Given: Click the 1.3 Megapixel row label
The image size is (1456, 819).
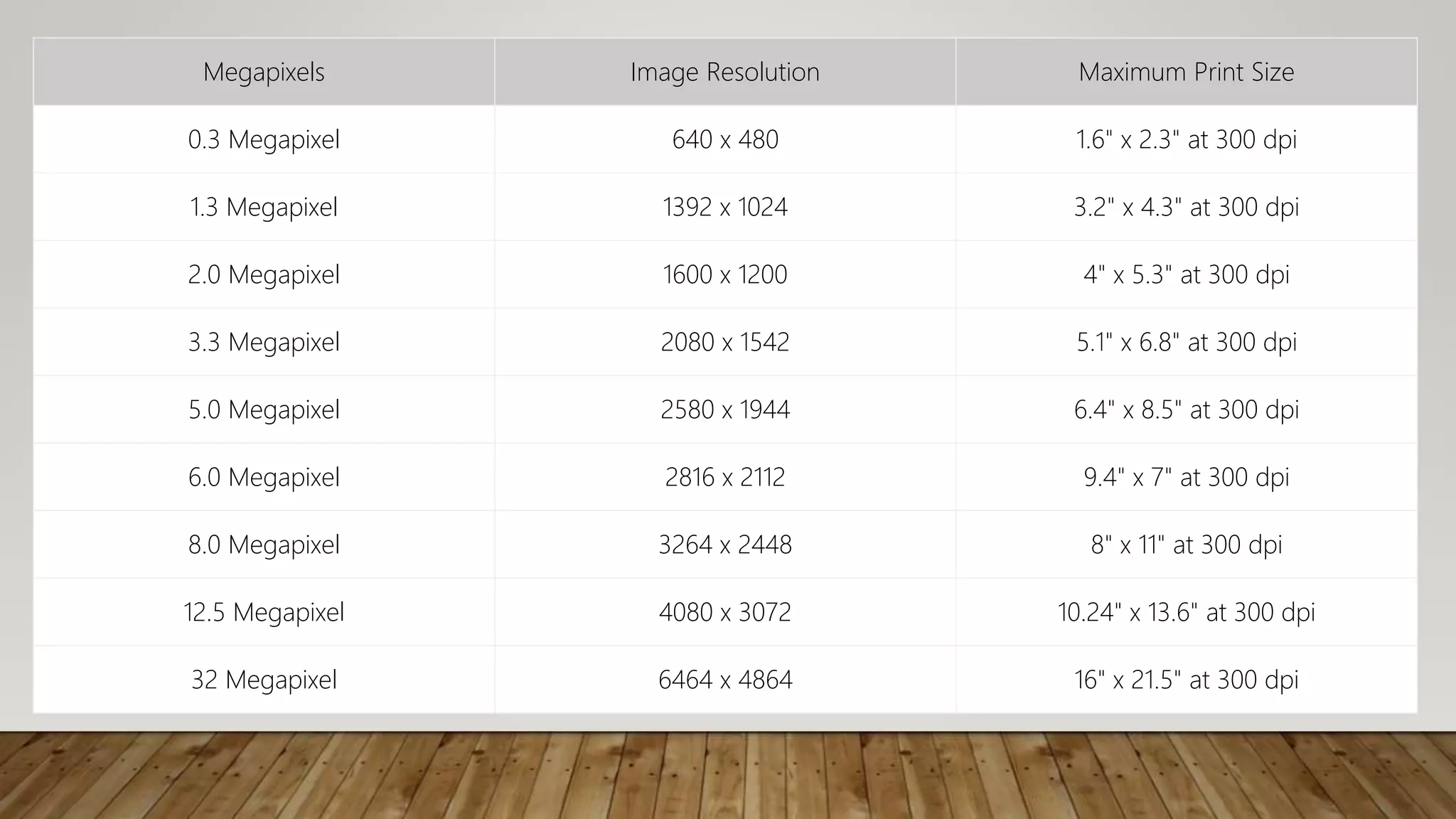Looking at the screenshot, I should (264, 207).
